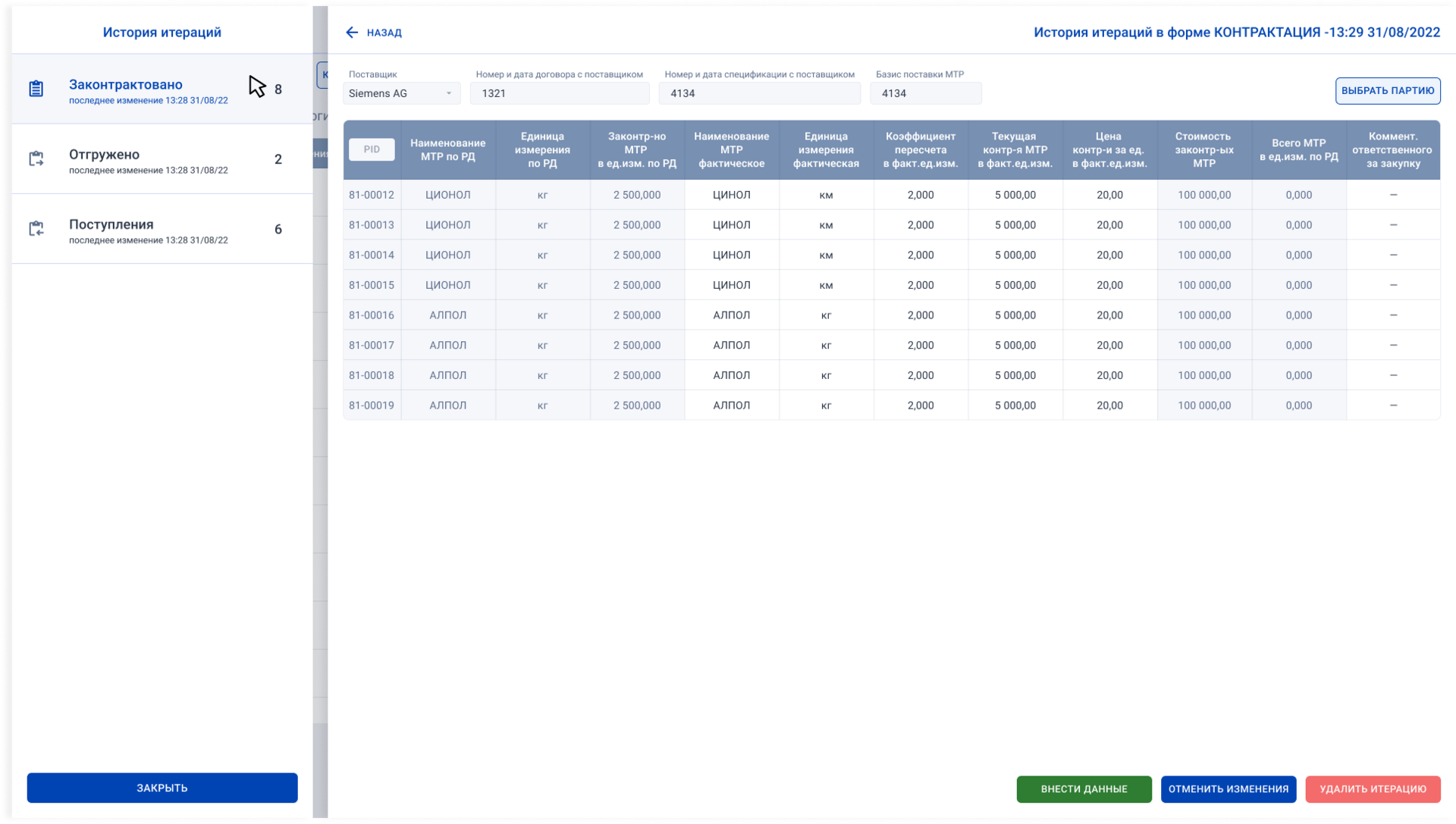Expand the Поставщик Siemens AG dropdown
The height and width of the screenshot is (824, 1456).
(401, 93)
